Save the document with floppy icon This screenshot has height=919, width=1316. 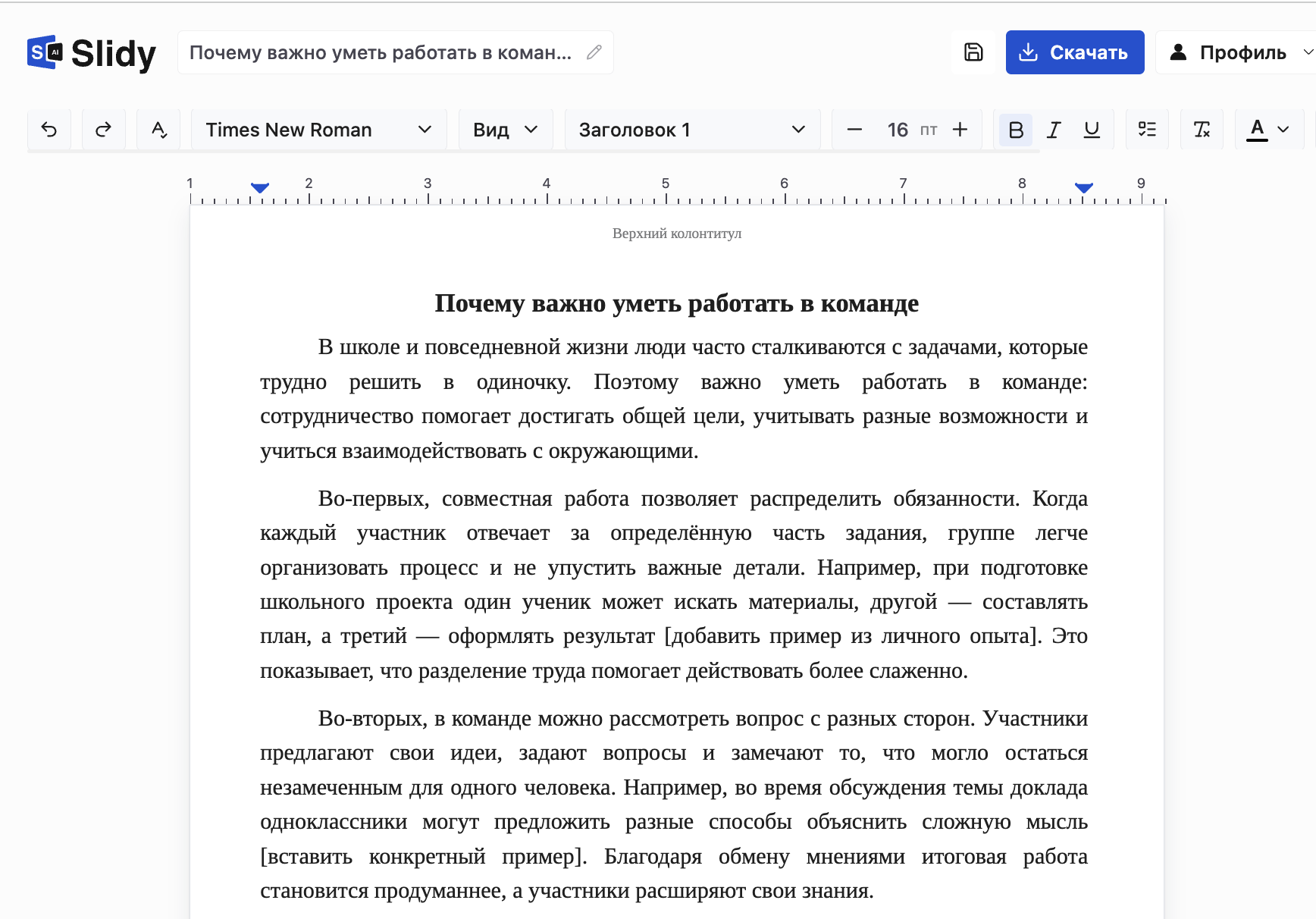pyautogui.click(x=973, y=52)
